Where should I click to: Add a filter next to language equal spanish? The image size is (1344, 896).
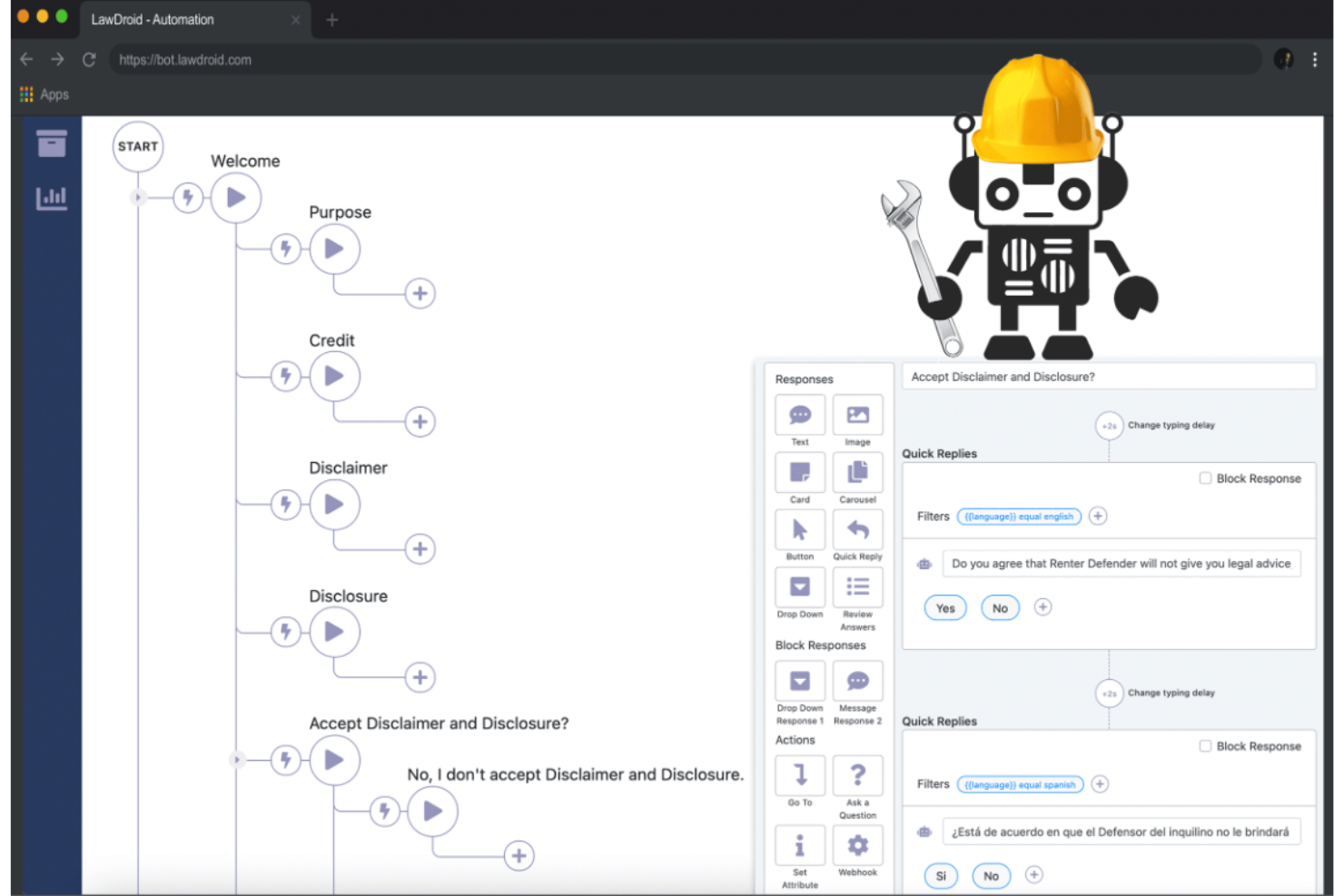(x=1100, y=783)
